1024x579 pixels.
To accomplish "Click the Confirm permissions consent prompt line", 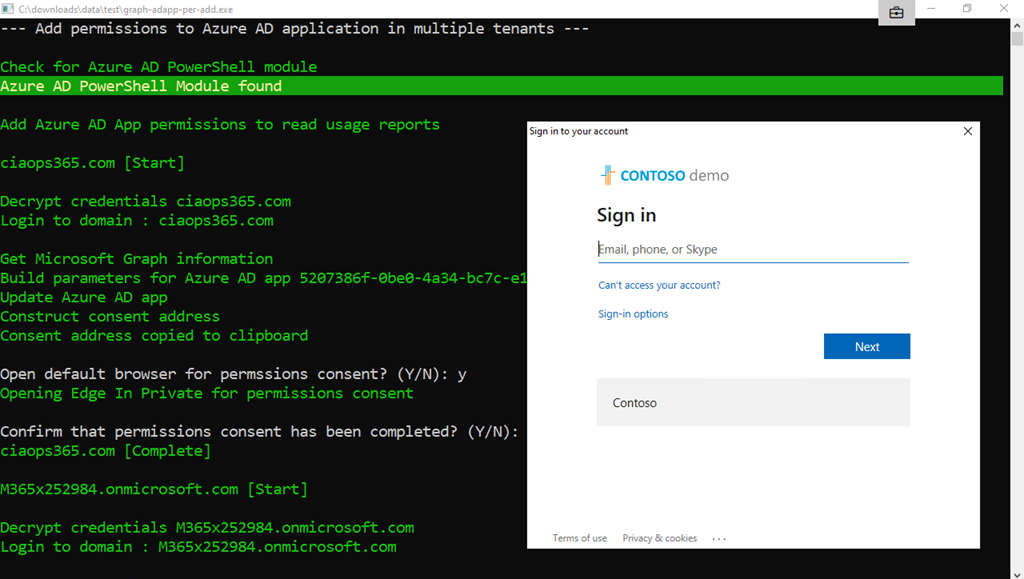I will coord(260,432).
